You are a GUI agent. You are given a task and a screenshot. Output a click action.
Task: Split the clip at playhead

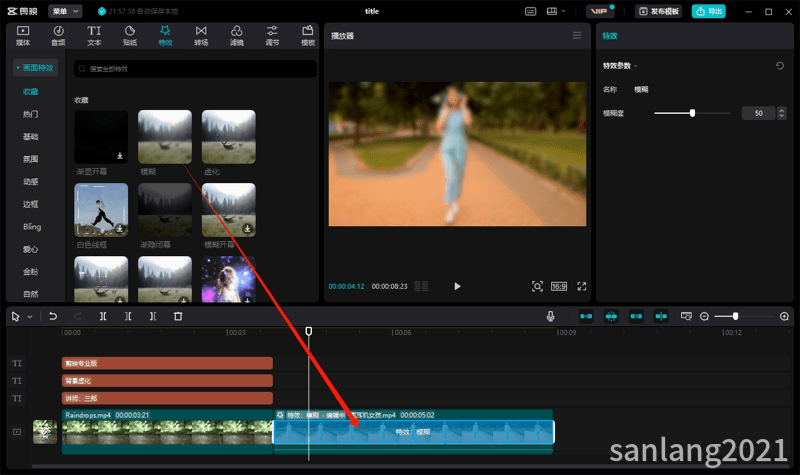tap(103, 316)
